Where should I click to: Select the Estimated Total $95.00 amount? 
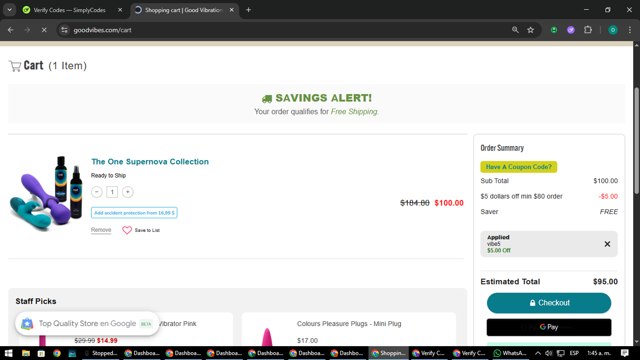(605, 282)
